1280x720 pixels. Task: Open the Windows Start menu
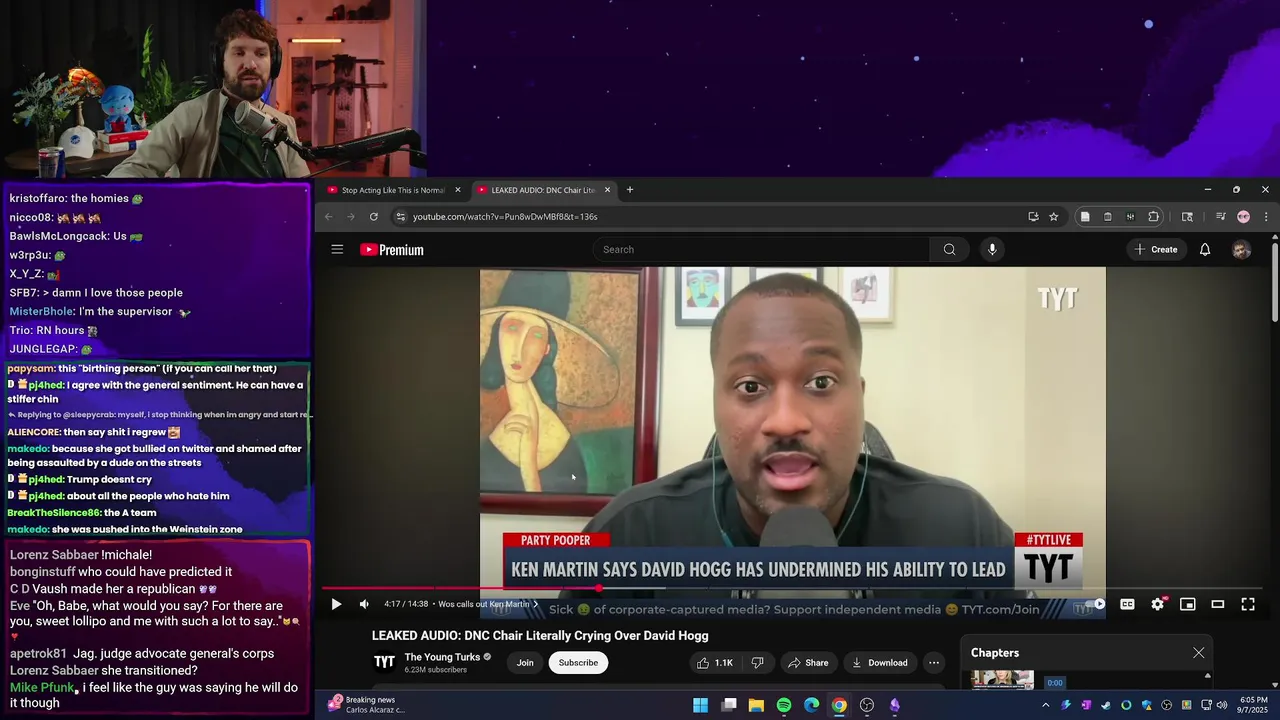tap(700, 705)
